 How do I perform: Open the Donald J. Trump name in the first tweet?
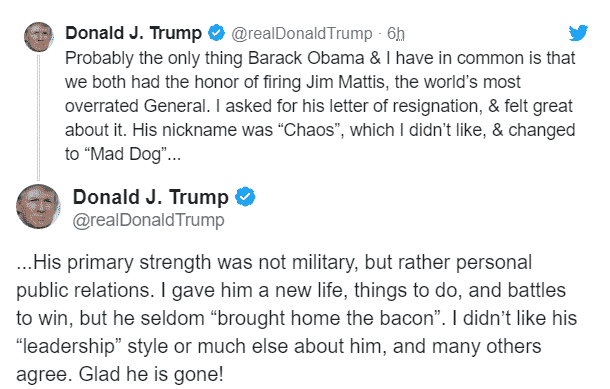[x=133, y=33]
